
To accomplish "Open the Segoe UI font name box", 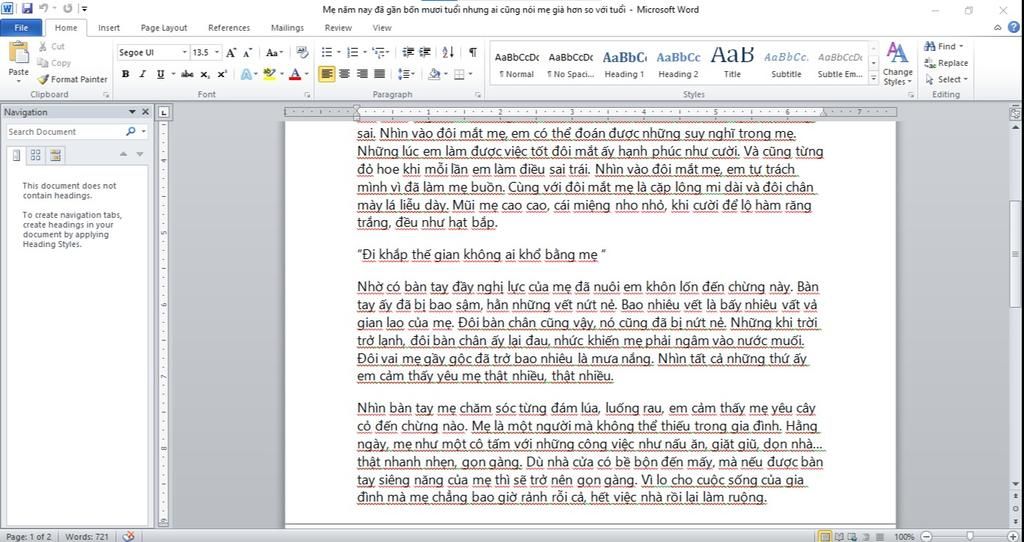I will [x=153, y=52].
